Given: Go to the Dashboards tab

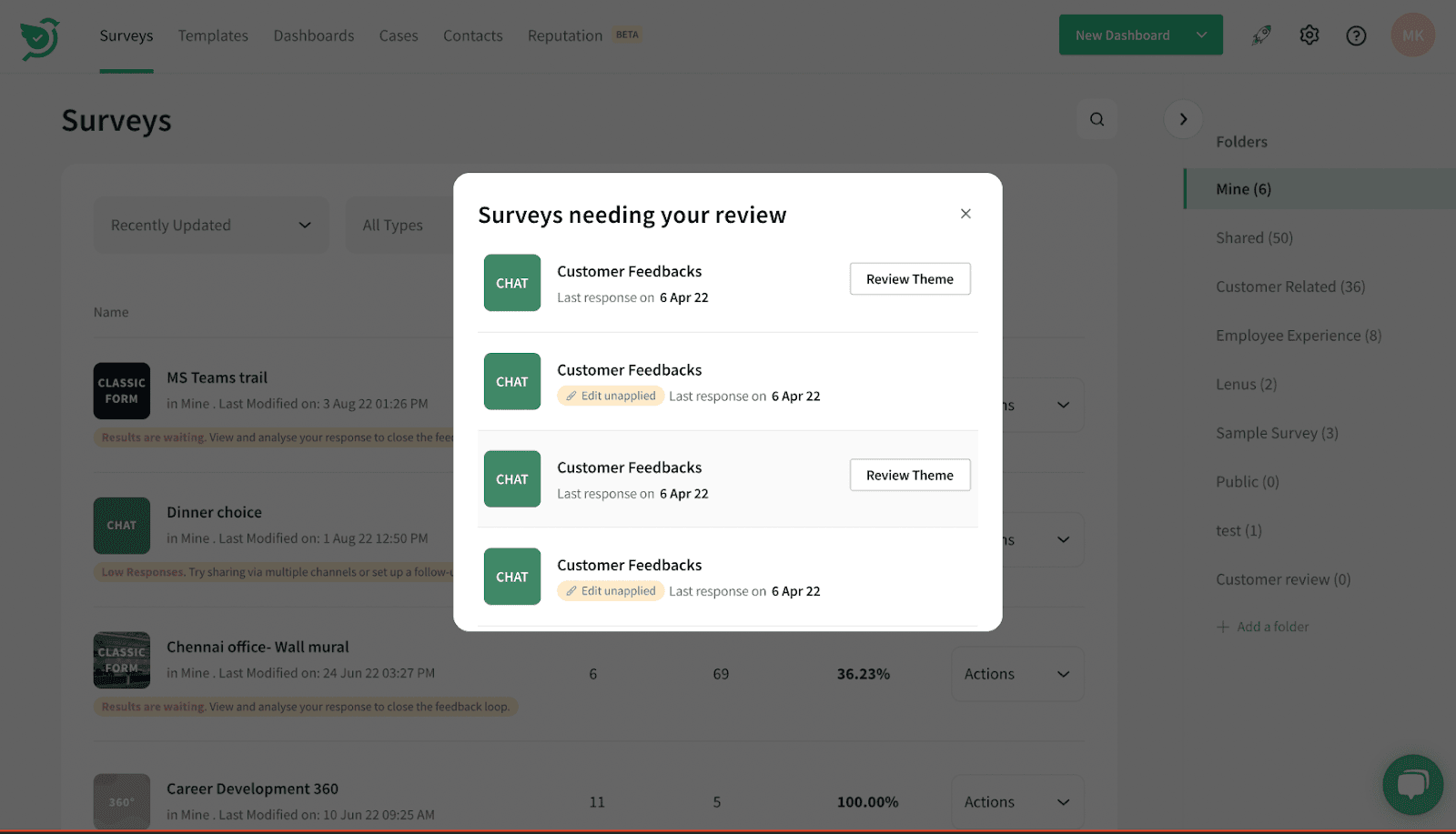Looking at the screenshot, I should (x=314, y=35).
